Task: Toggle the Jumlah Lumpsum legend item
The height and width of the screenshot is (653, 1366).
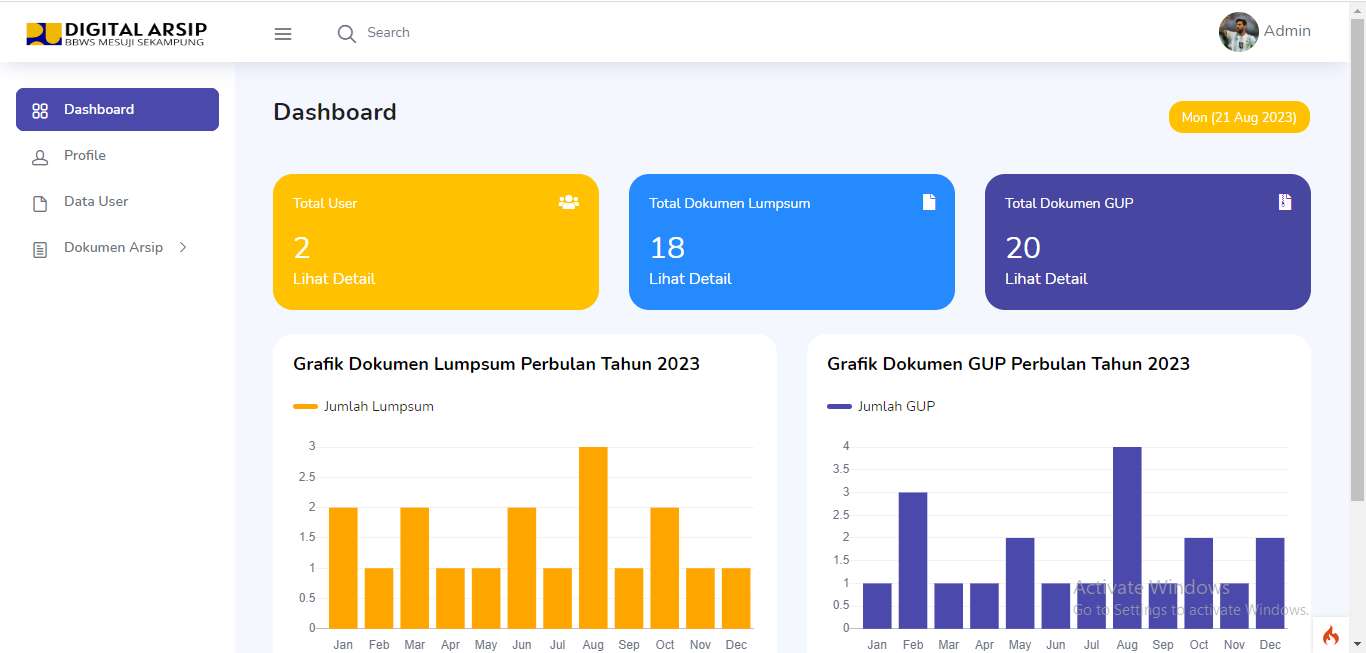Action: (x=363, y=406)
